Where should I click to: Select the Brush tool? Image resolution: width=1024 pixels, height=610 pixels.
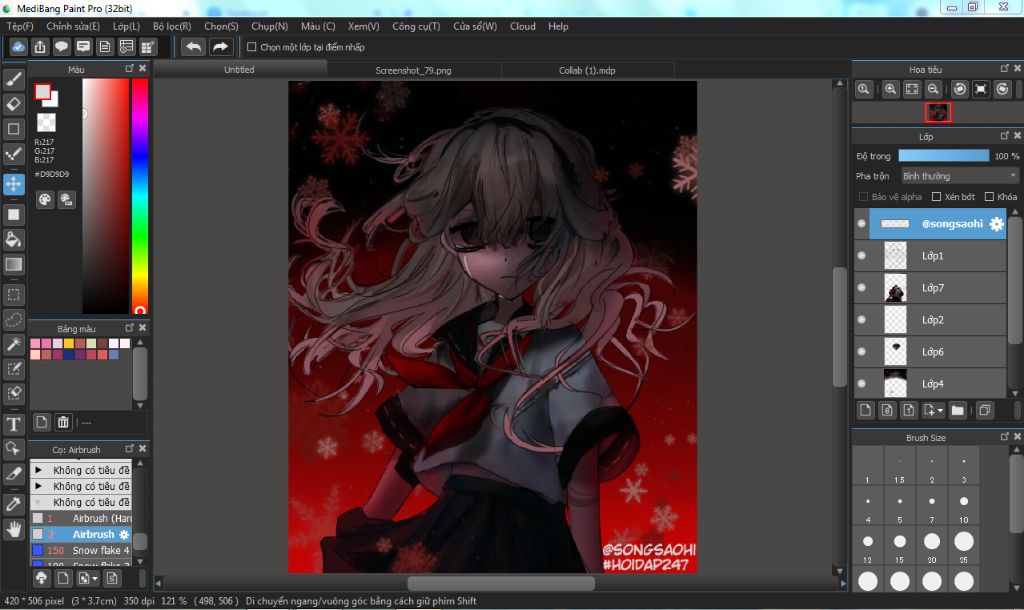pyautogui.click(x=14, y=79)
